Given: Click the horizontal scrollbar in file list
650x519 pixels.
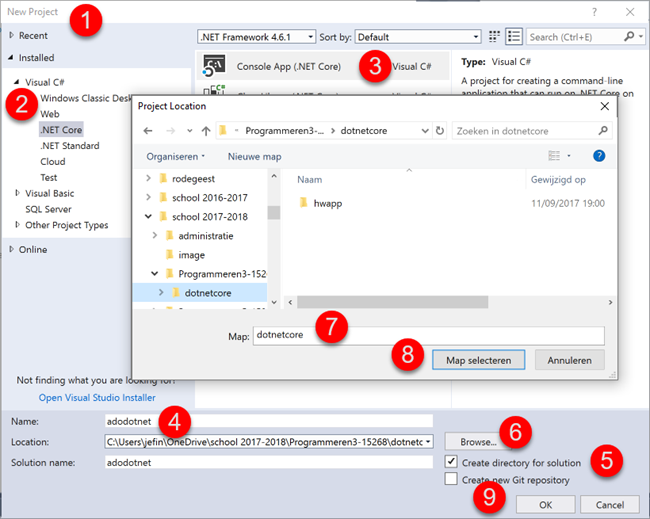Looking at the screenshot, I should click(x=392, y=302).
